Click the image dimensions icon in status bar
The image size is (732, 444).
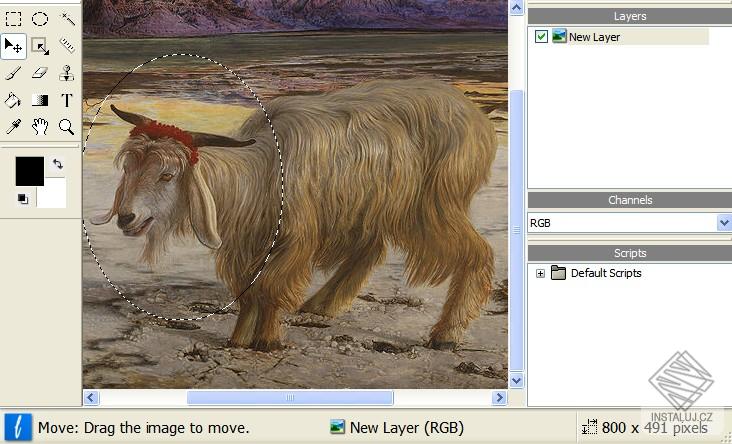tap(590, 427)
